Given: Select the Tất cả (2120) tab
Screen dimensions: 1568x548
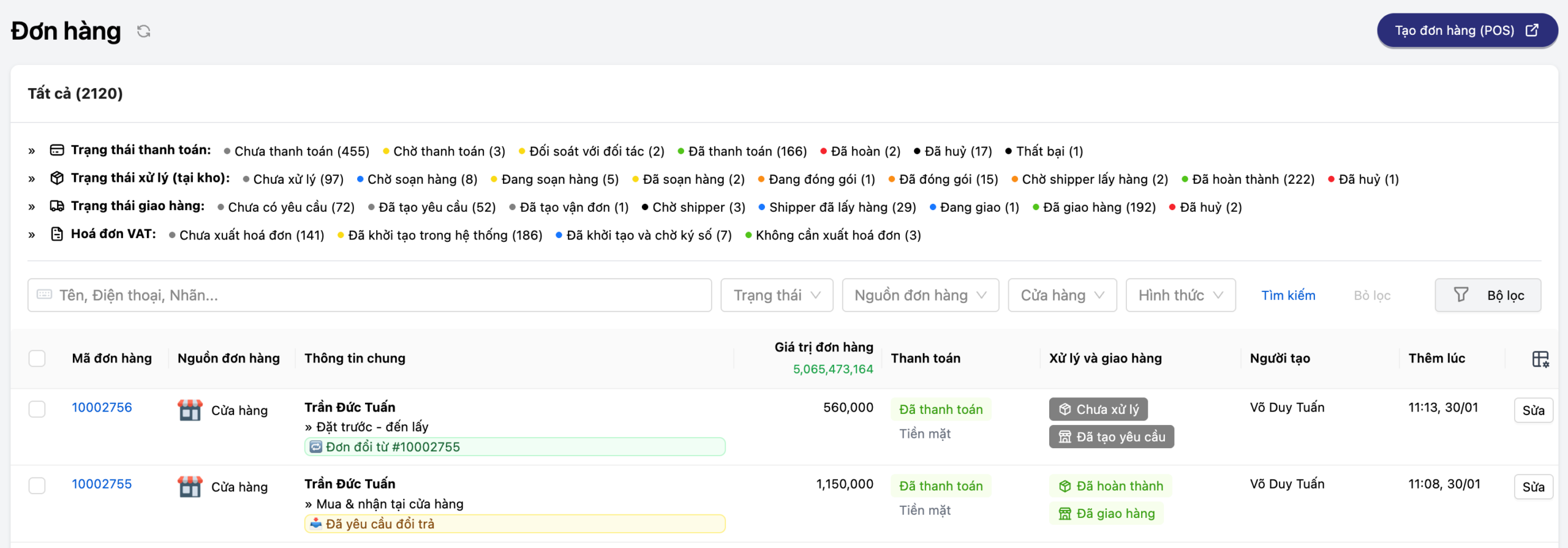Looking at the screenshot, I should coord(75,94).
